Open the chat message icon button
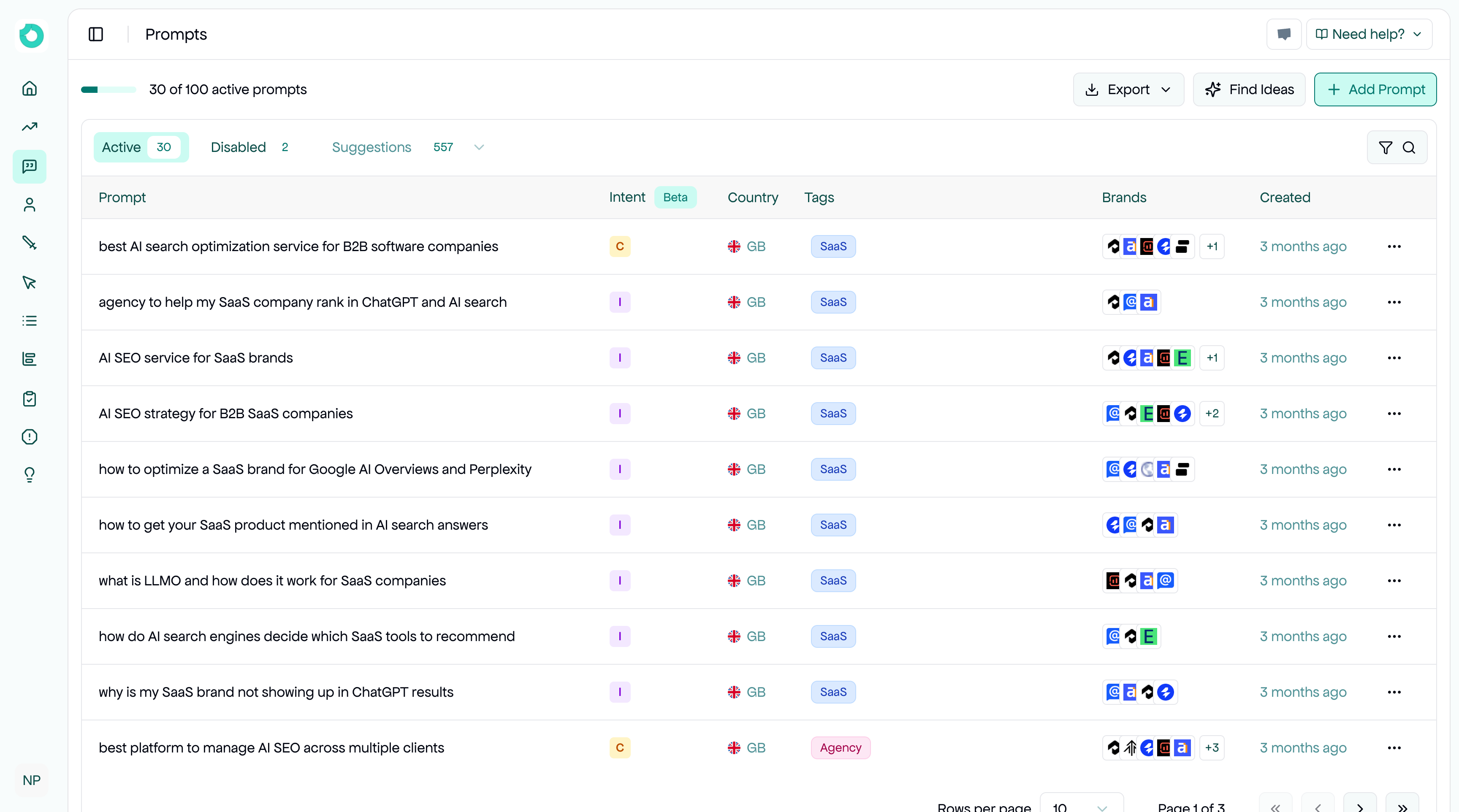The image size is (1459, 812). click(1284, 35)
